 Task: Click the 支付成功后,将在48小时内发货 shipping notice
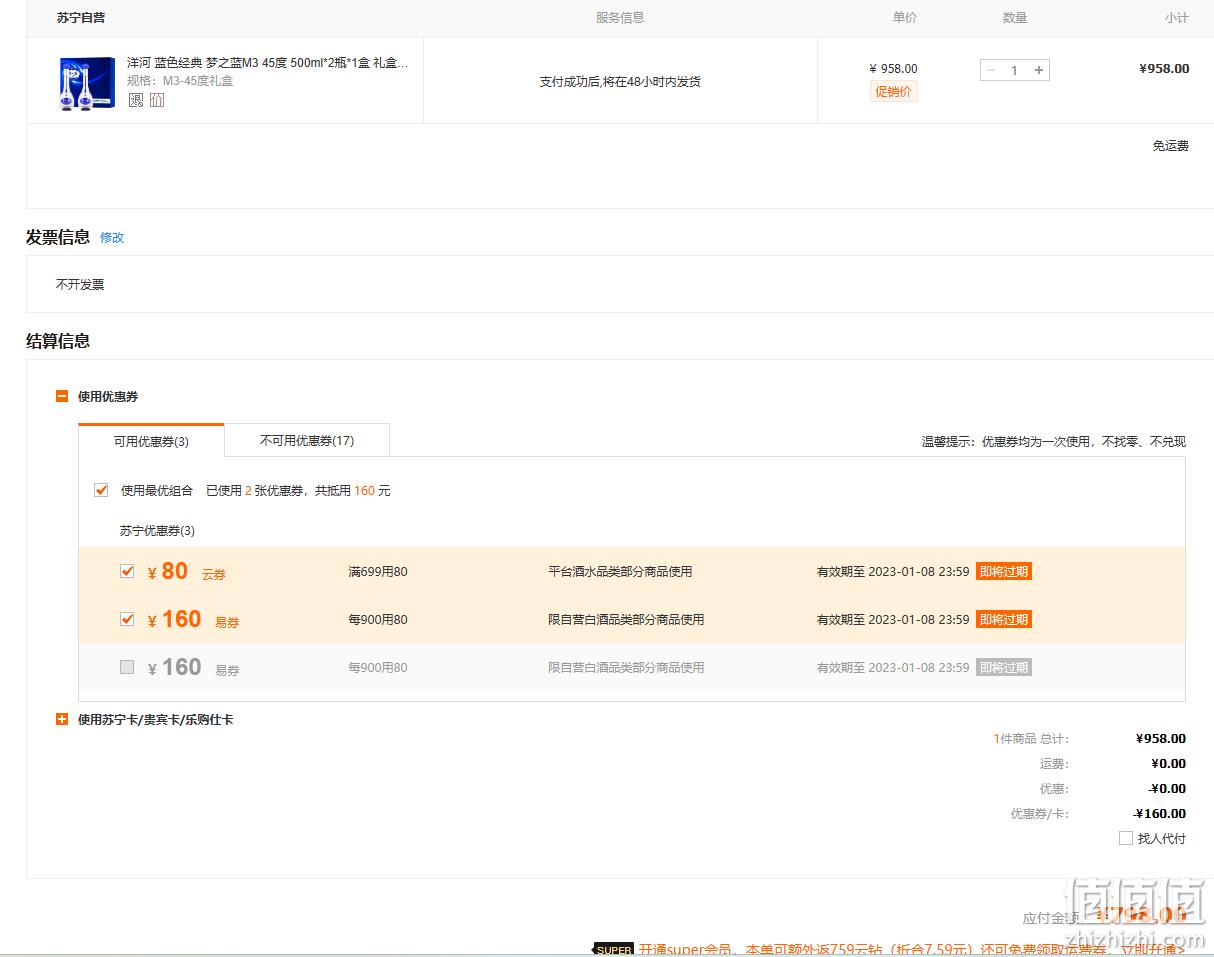[620, 82]
